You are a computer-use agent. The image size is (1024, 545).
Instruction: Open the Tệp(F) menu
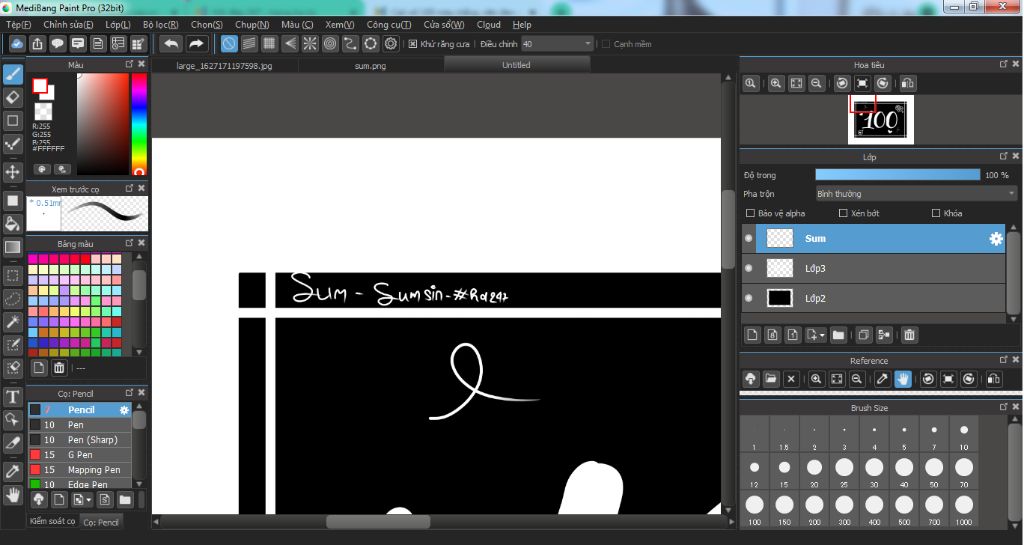click(x=18, y=25)
